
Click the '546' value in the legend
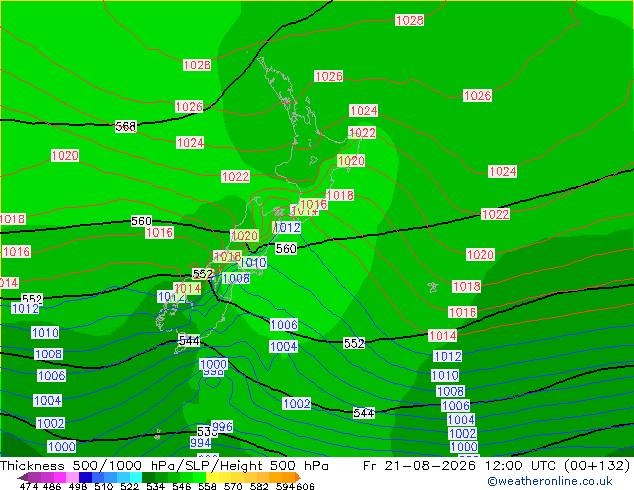click(181, 486)
